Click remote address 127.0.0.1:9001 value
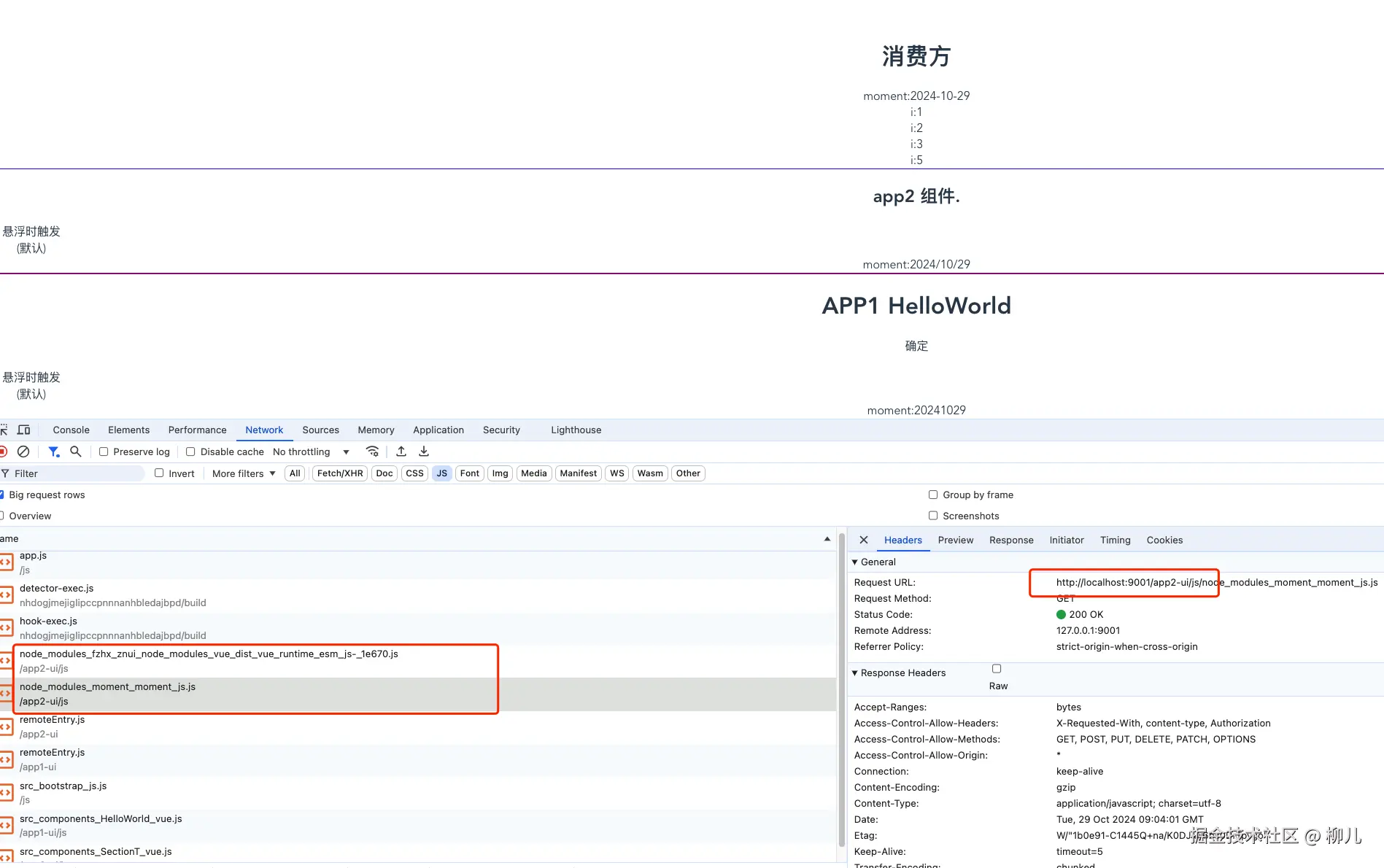The height and width of the screenshot is (868, 1384). click(1088, 631)
